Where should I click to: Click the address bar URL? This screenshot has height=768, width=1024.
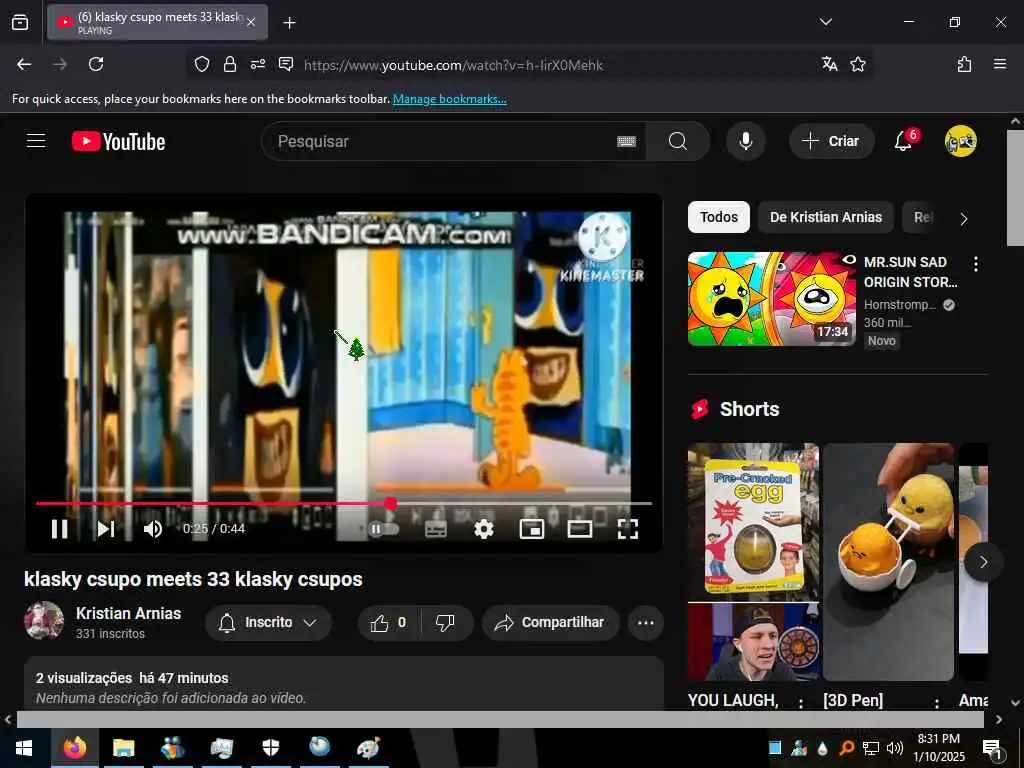pyautogui.click(x=454, y=65)
